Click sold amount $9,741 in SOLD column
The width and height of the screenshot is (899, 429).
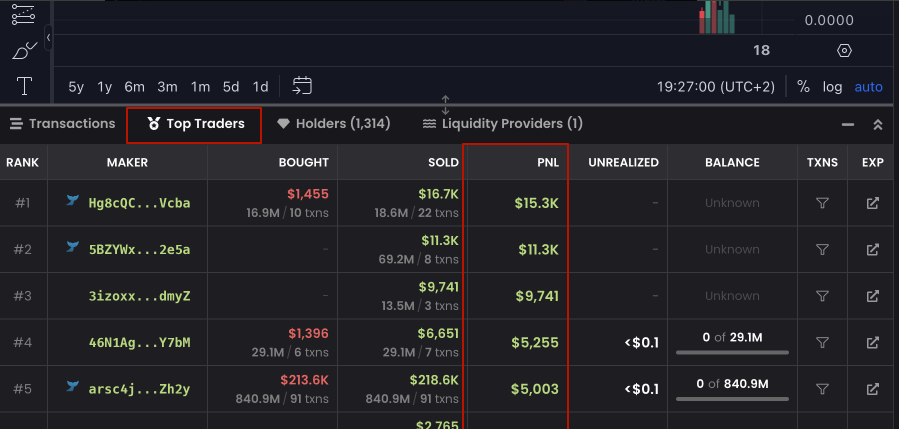point(439,287)
